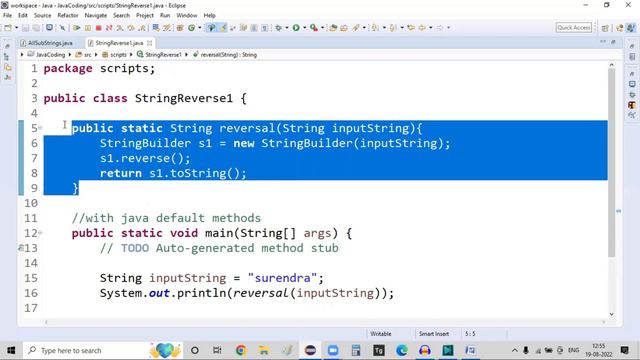Switch to the AllSubStrings.java tab

coord(47,43)
